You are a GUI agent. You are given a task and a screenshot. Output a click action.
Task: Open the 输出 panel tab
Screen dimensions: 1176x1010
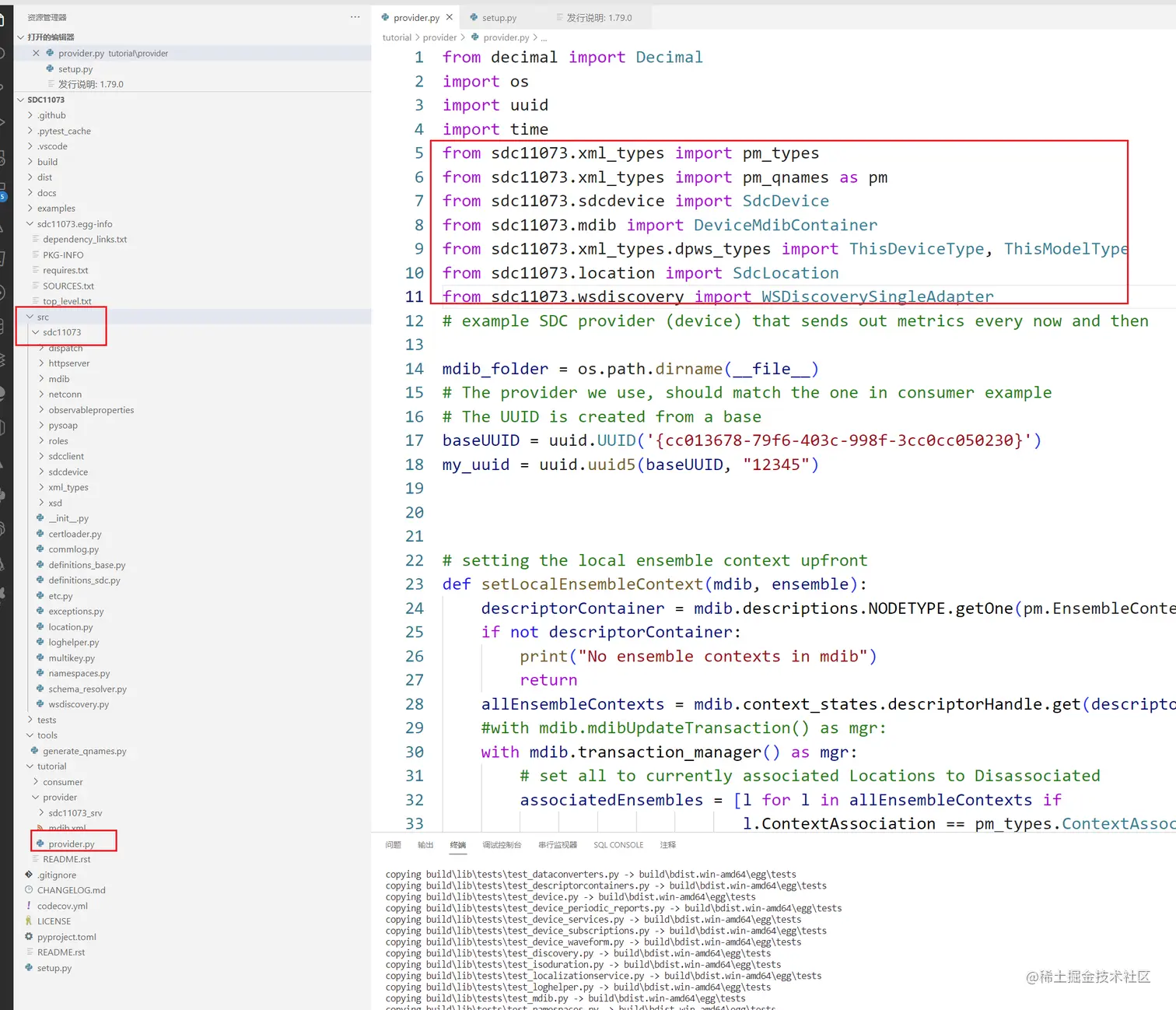point(425,845)
